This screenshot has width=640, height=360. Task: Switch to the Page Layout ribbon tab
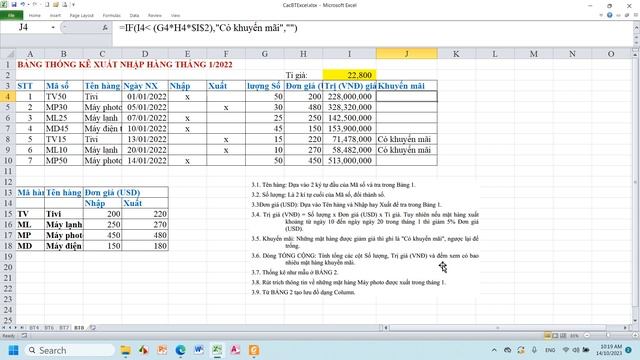point(82,15)
